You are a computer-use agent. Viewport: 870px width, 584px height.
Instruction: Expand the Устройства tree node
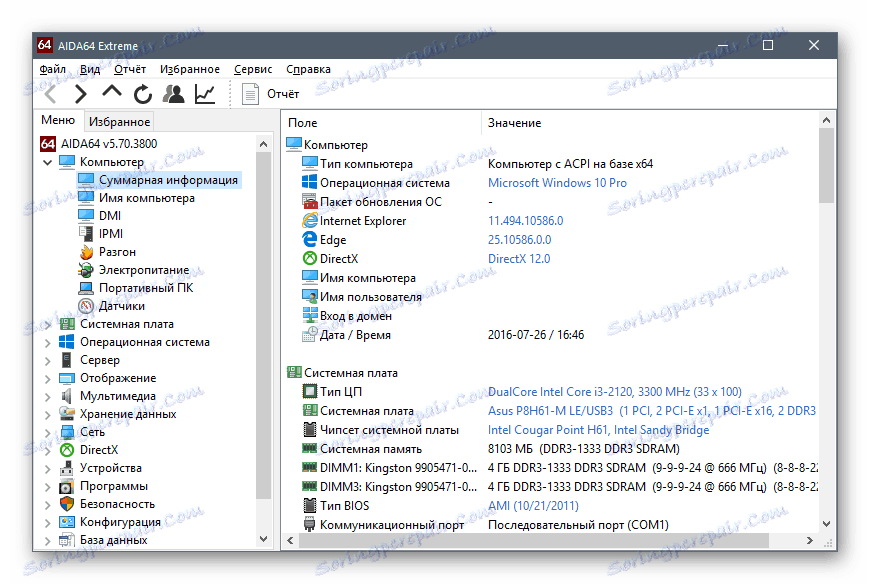(x=48, y=469)
